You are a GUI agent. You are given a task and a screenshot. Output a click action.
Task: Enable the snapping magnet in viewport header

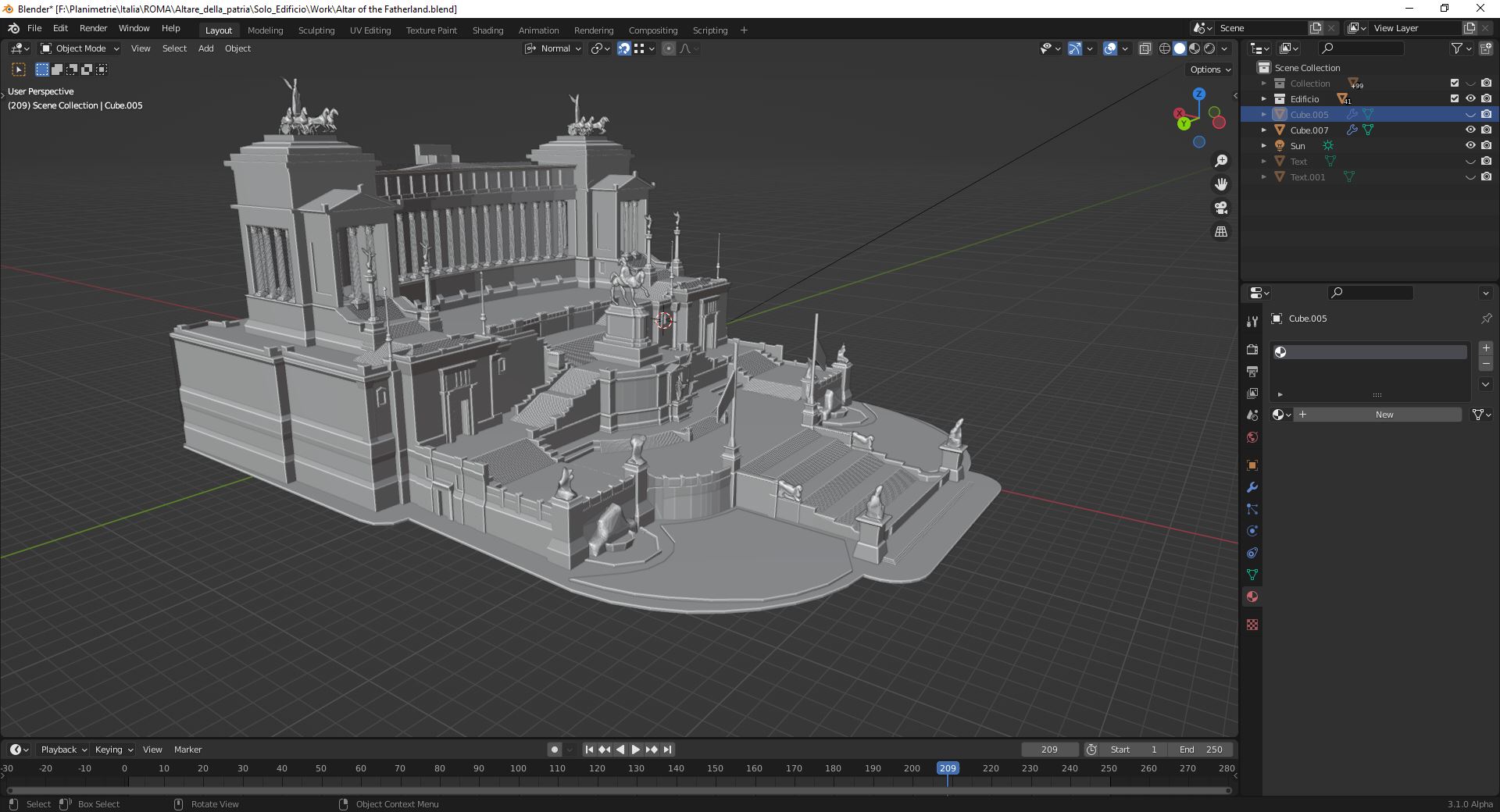(x=624, y=48)
